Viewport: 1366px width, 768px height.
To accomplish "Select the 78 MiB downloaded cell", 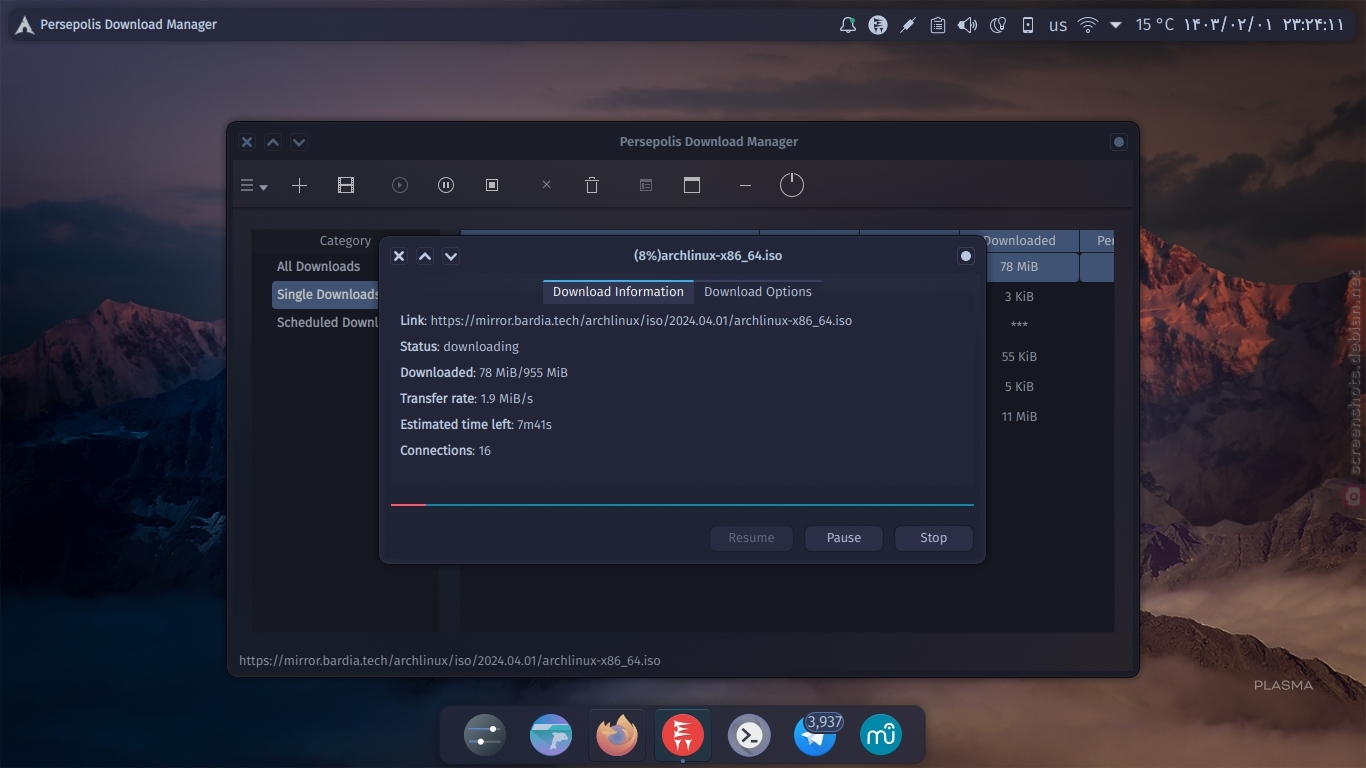I will [x=1019, y=267].
